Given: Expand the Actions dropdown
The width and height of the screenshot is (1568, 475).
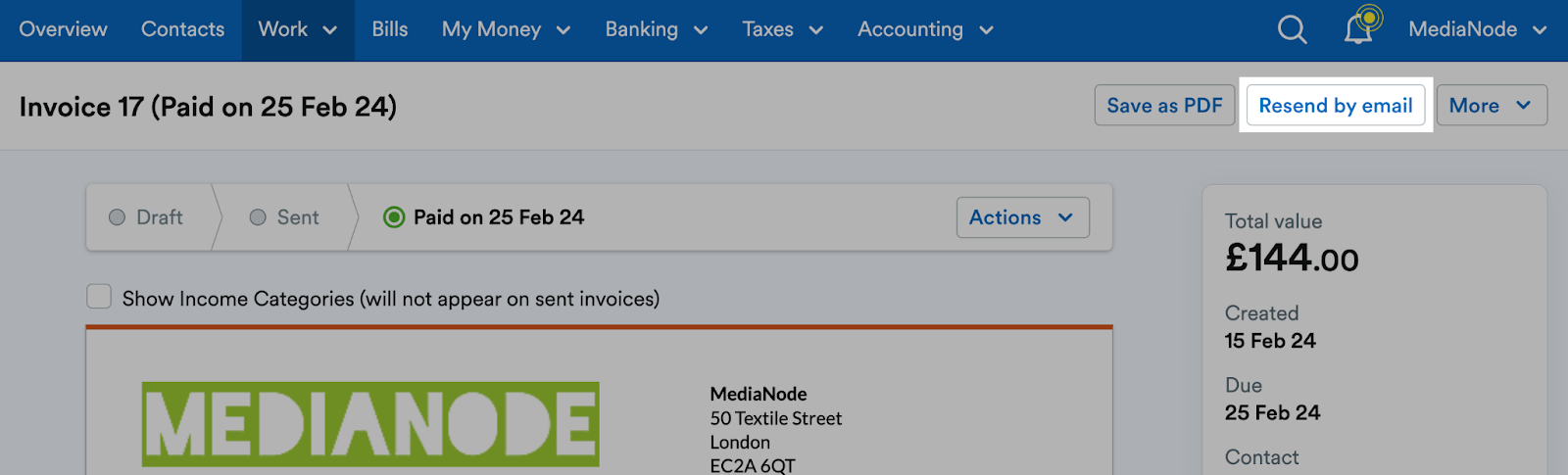Looking at the screenshot, I should [x=1022, y=217].
